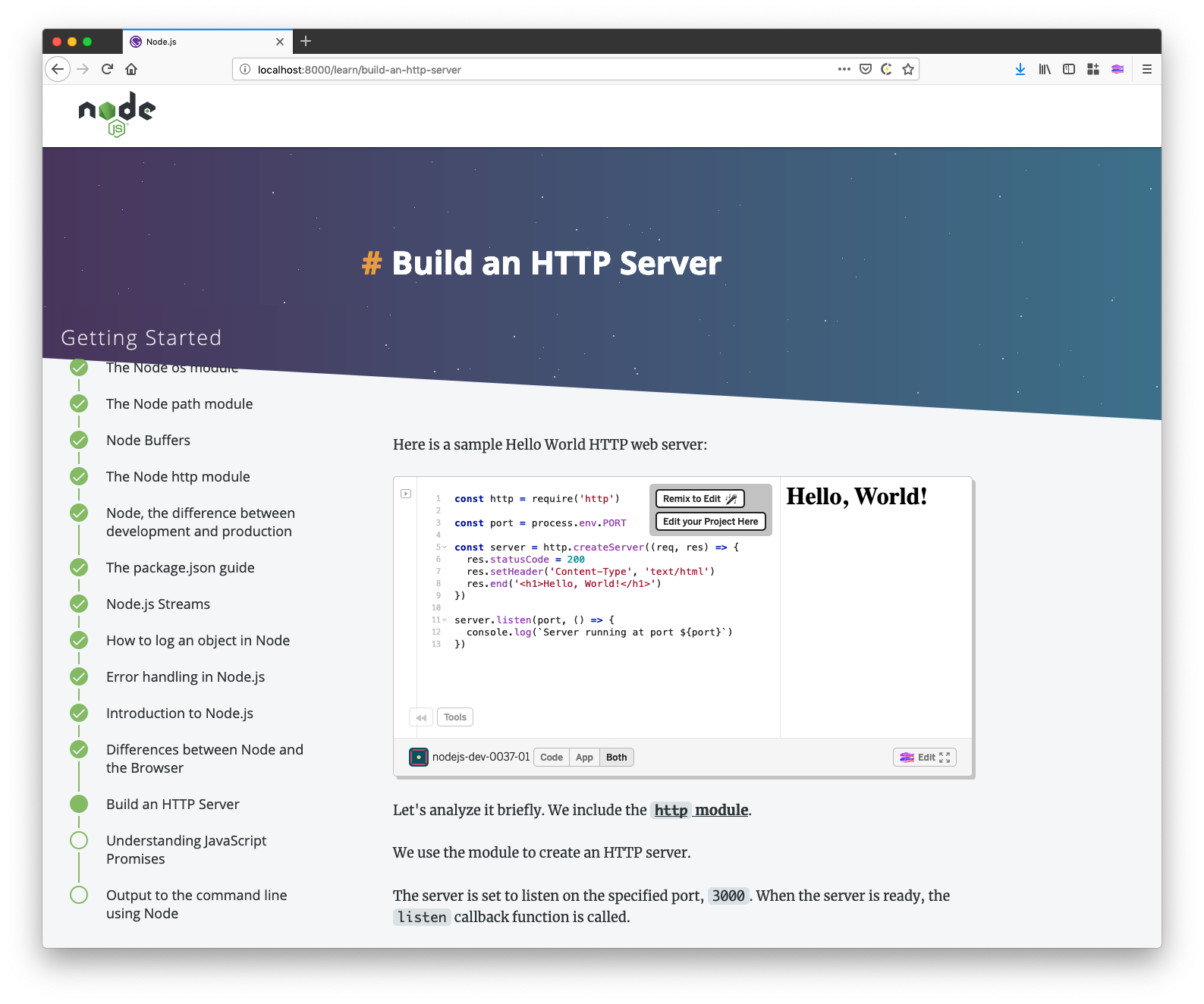
Task: Switch embed view to App
Action: tap(584, 757)
